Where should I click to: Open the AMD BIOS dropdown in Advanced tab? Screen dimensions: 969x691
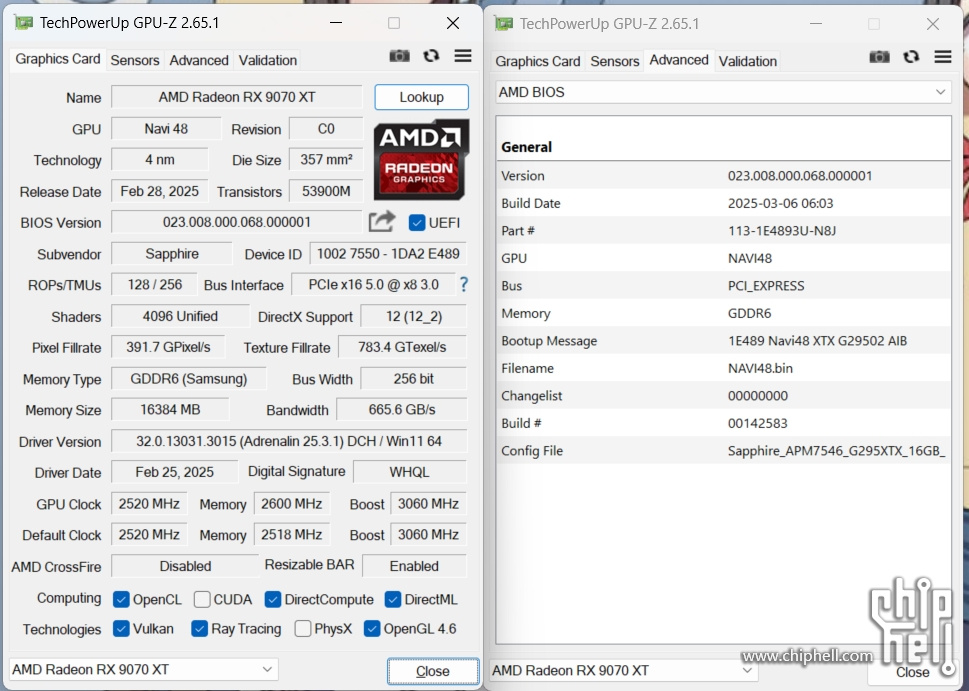click(x=723, y=92)
